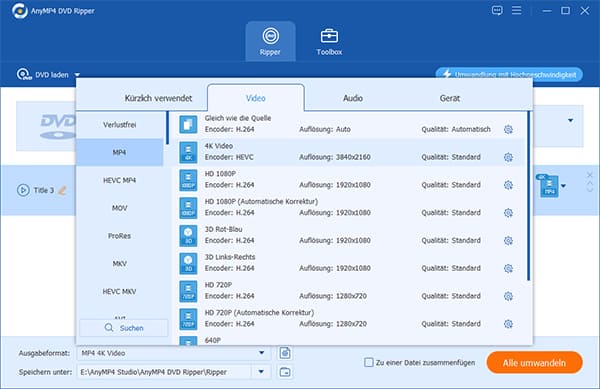The width and height of the screenshot is (600, 389).
Task: Click the DVD laden disc icon
Action: (24, 75)
